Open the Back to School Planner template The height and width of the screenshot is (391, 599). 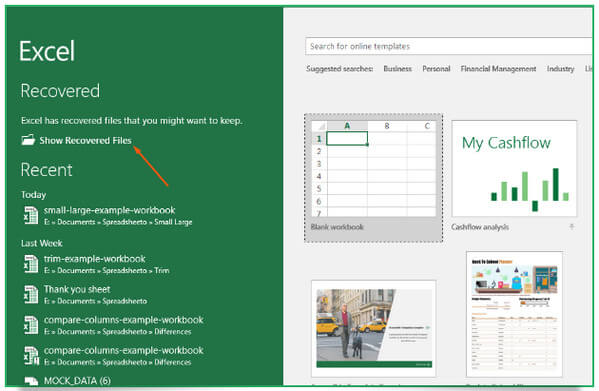(x=514, y=314)
